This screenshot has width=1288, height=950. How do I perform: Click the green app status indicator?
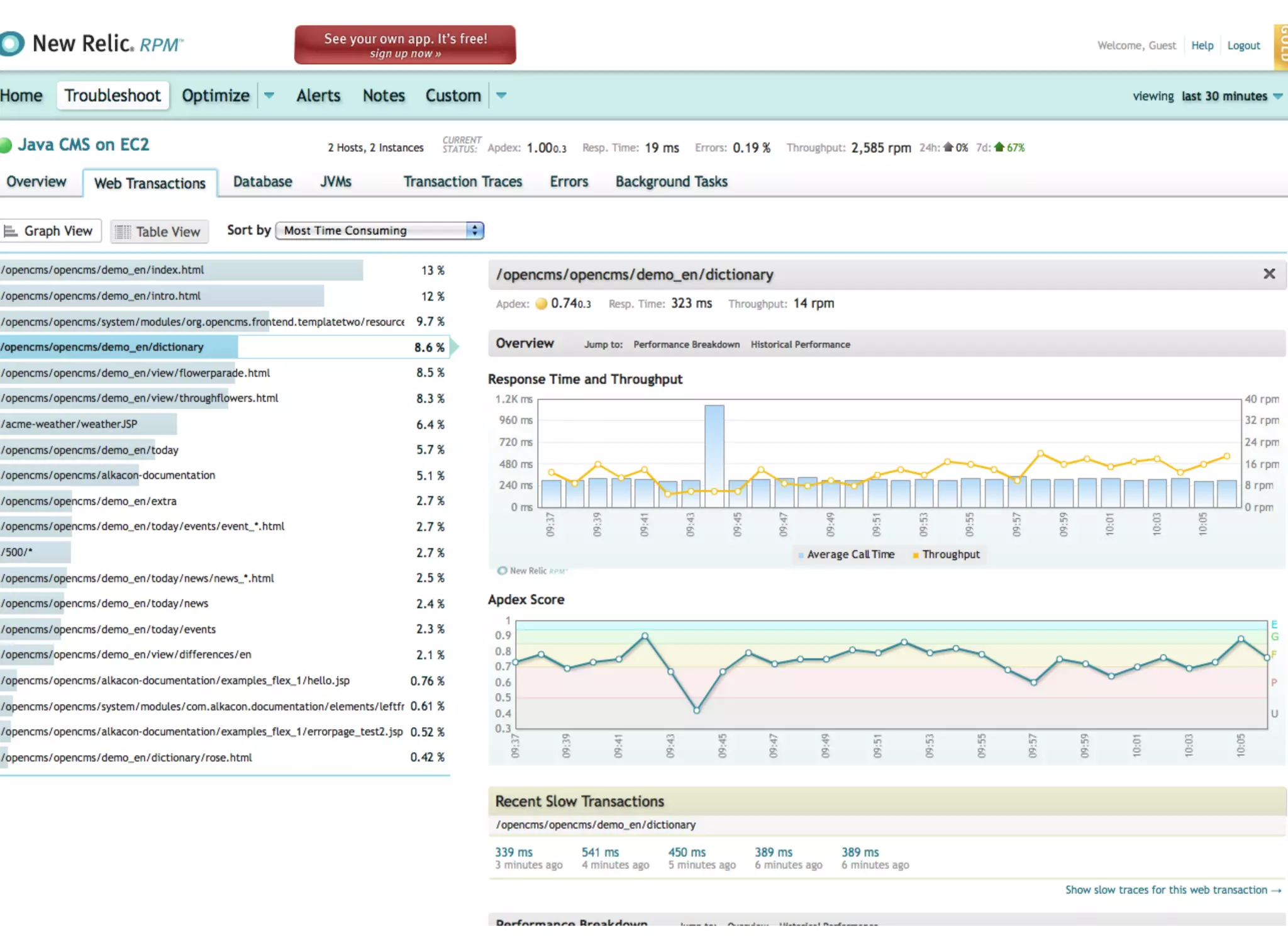click(x=6, y=145)
